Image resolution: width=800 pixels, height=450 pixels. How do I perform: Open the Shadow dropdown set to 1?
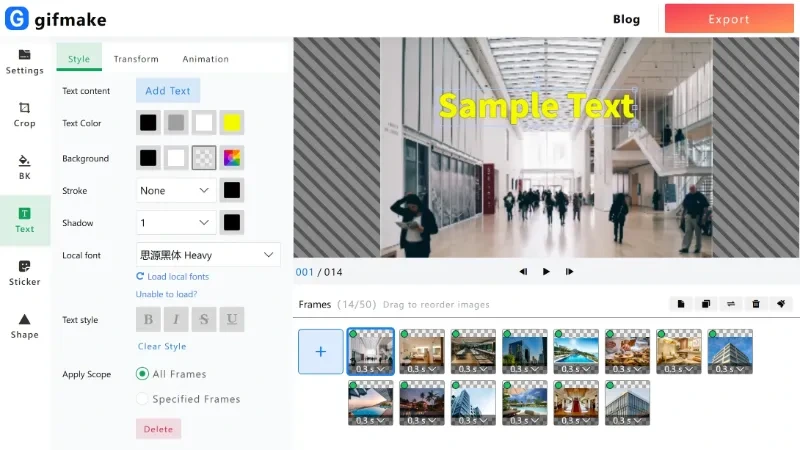(x=176, y=222)
